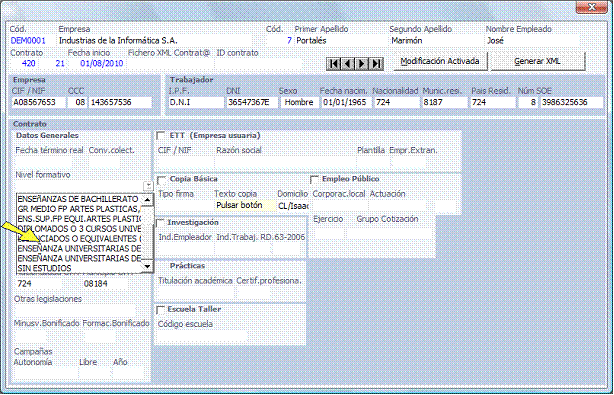Select DIPLOMADOS O 3 CURSOS UNIVE option
Viewport: 614px width, 395px height.
point(79,229)
